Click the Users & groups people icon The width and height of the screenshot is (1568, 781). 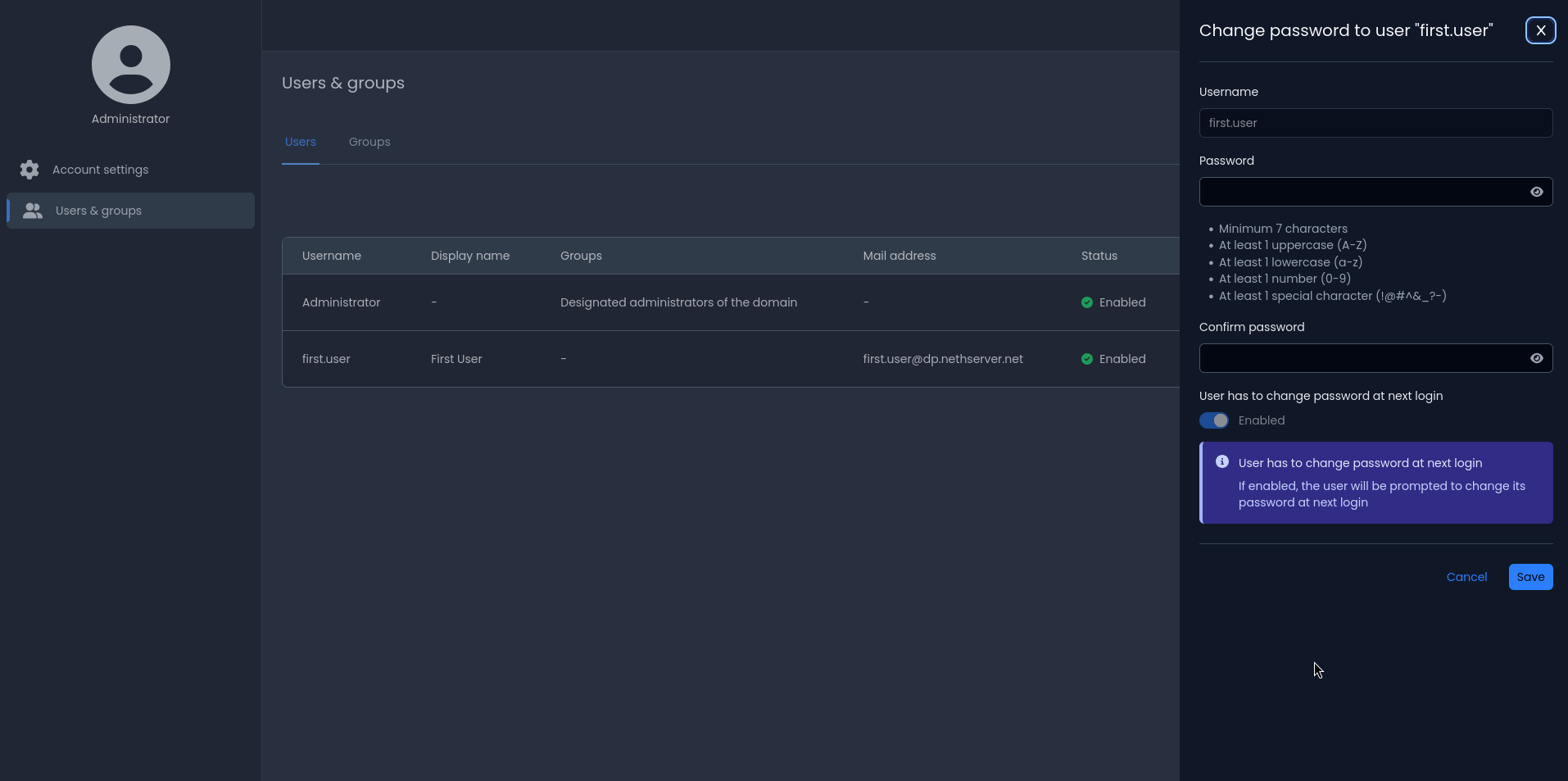[33, 211]
